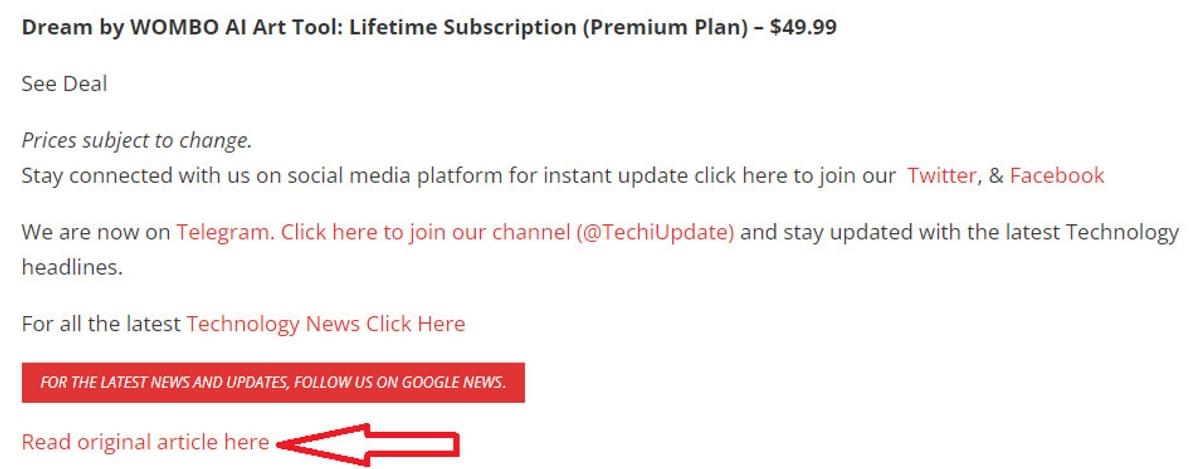Image resolution: width=1200 pixels, height=469 pixels.
Task: Click the word 'headlines.'
Action: 72,268
